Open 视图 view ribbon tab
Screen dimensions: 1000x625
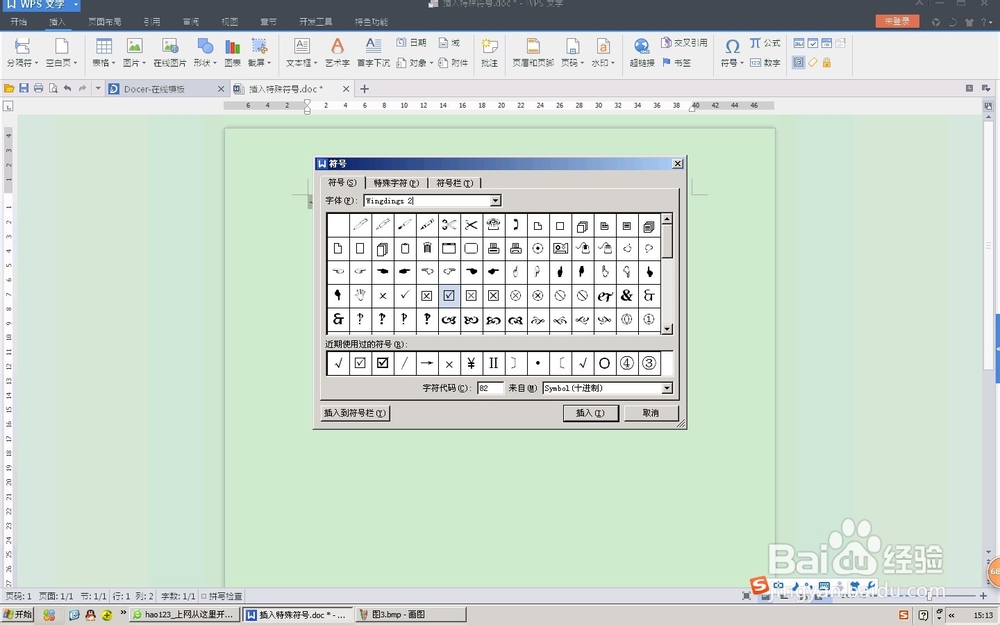tap(230, 22)
